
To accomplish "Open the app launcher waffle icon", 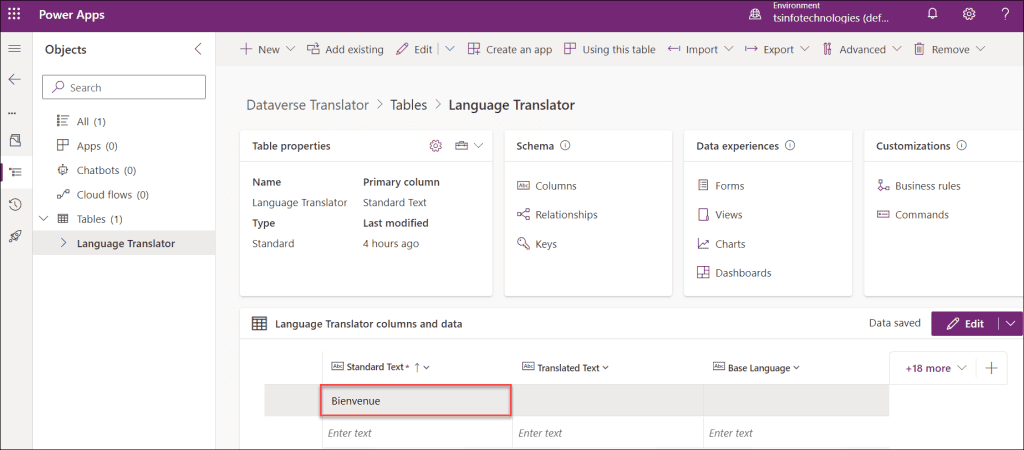I will (x=14, y=14).
